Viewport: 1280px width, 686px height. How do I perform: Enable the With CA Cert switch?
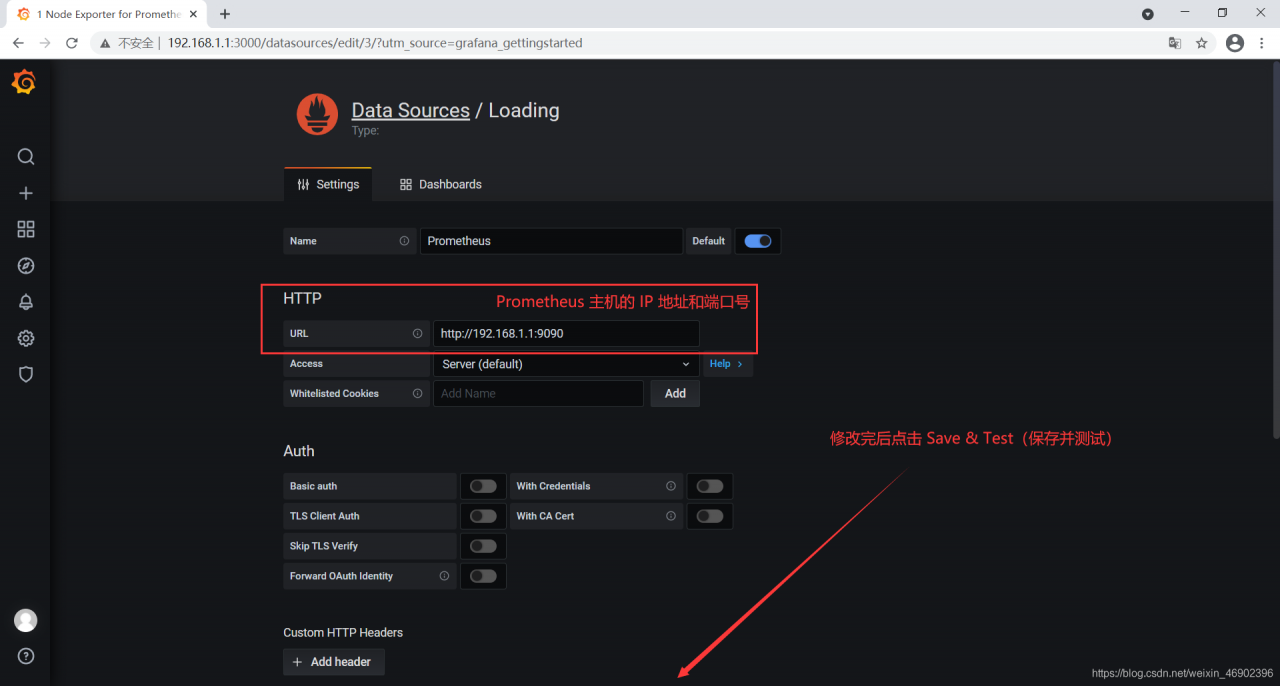coord(710,516)
